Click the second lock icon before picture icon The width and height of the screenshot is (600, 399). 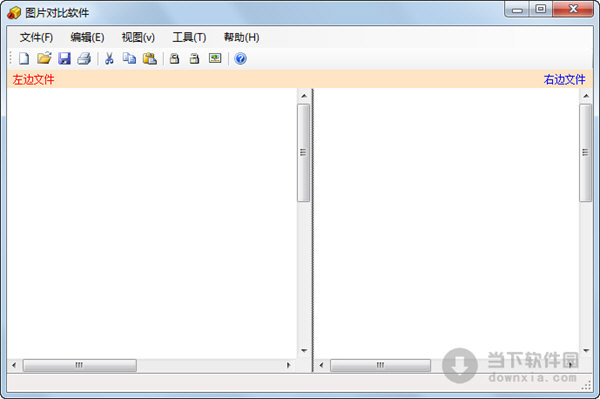coord(195,59)
